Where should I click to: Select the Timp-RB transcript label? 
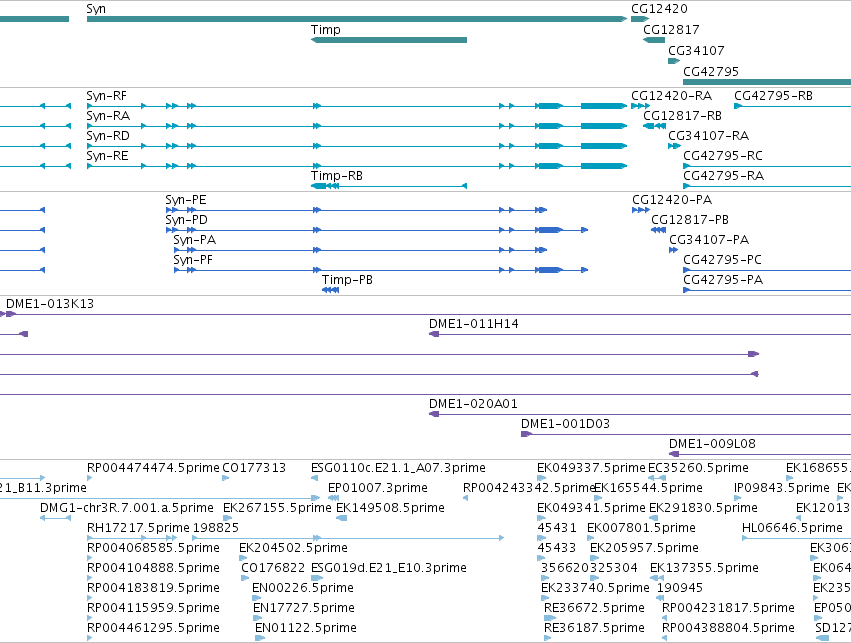tap(336, 176)
